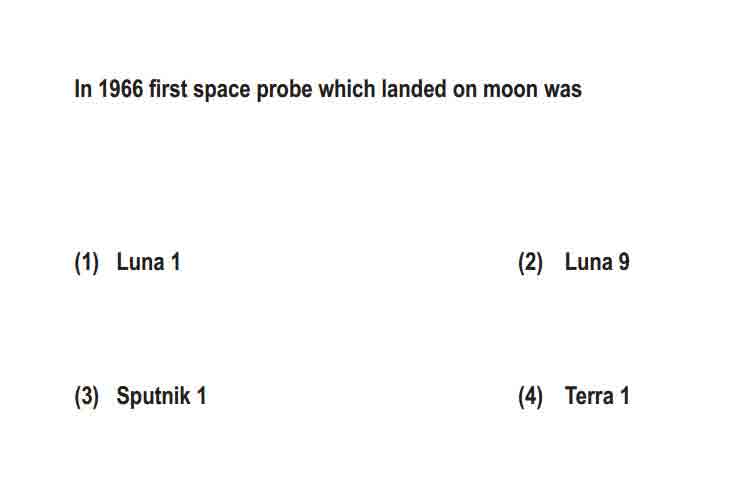Click the digit 1 in Terra 1
Viewport: 750px width, 500px height.
click(x=625, y=396)
